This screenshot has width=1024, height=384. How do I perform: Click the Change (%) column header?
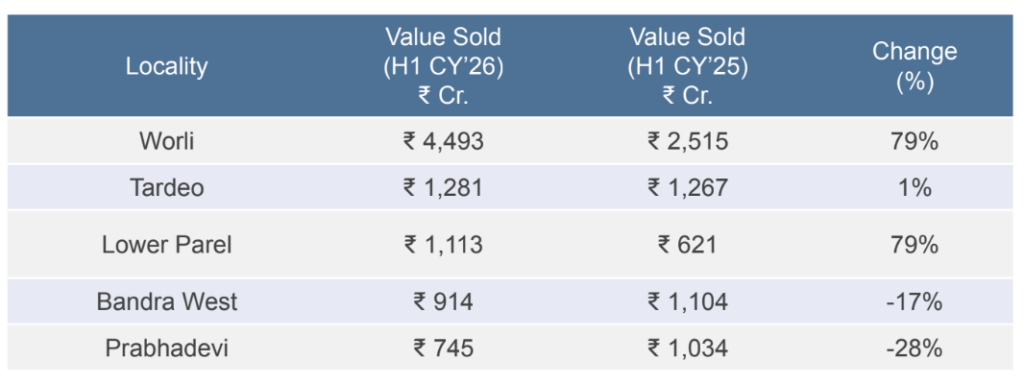(914, 67)
